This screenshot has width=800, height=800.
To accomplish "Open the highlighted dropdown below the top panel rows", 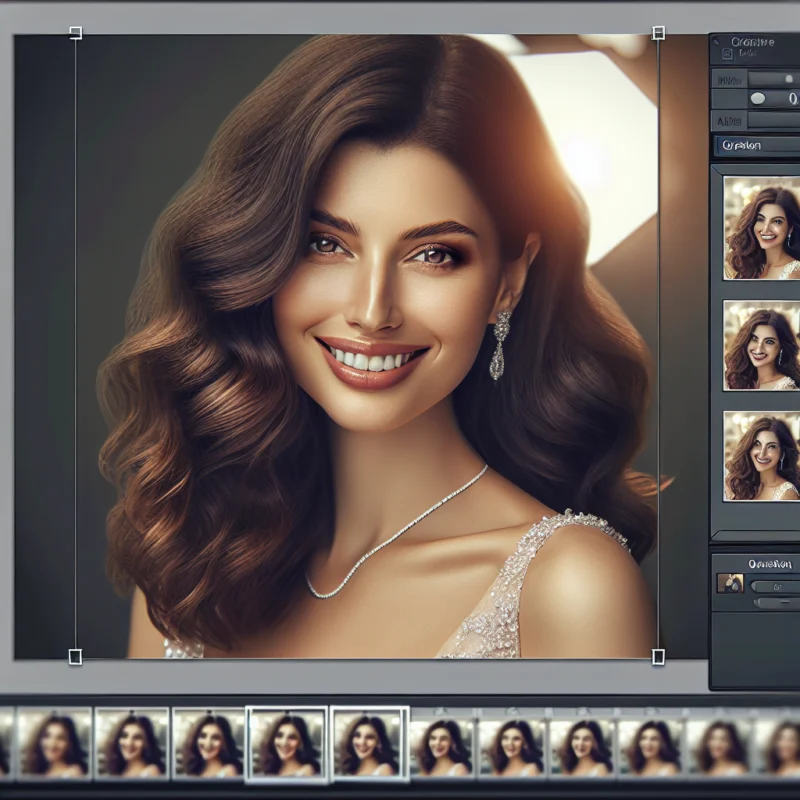I will [x=757, y=145].
